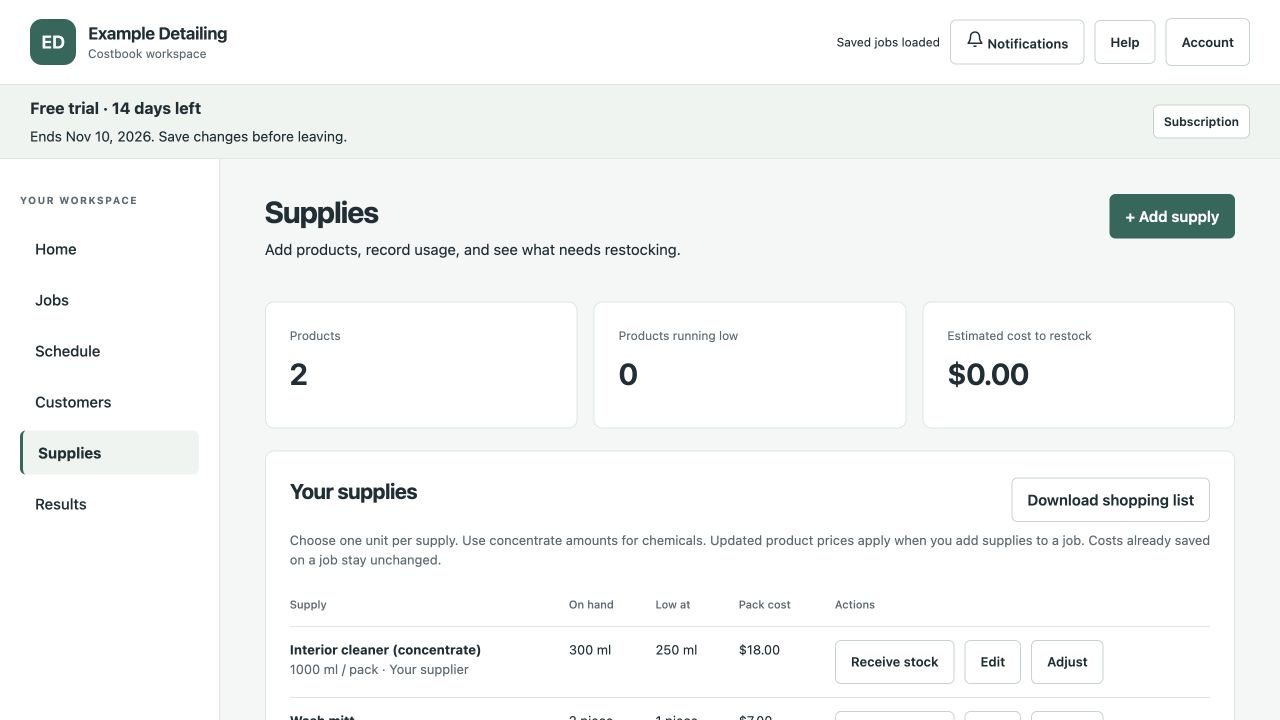Image resolution: width=1280 pixels, height=720 pixels.
Task: Click the 1000 ml / pack supplier detail
Action: [x=379, y=670]
